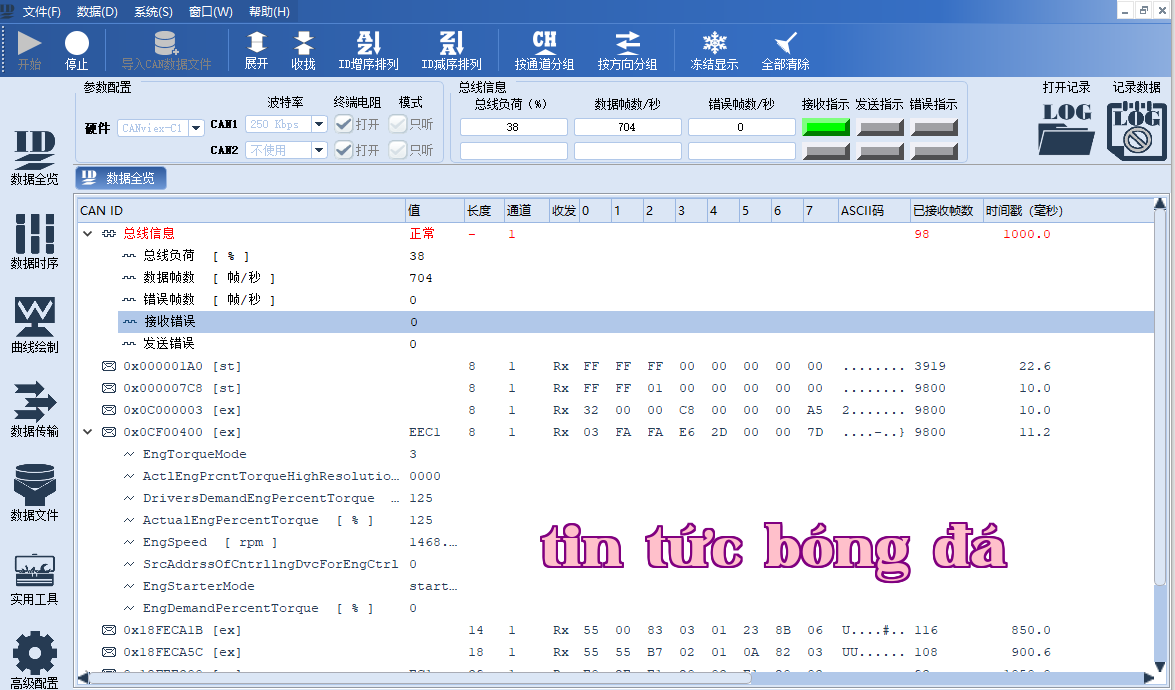This screenshot has height=690, width=1175.
Task: Click the vertical scrollbar down arrow
Action: point(1160,666)
